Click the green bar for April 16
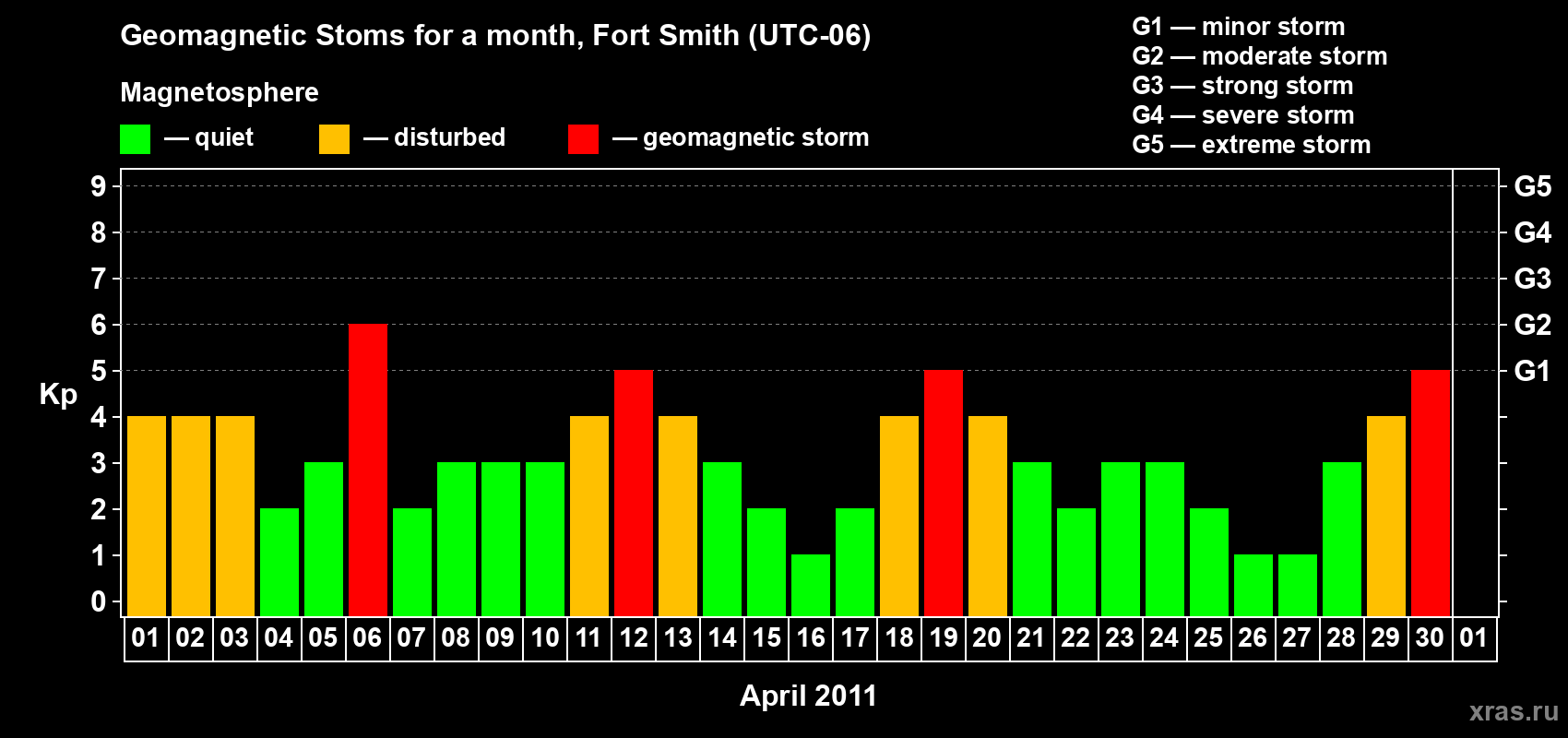This screenshot has width=1568, height=738. 811,586
